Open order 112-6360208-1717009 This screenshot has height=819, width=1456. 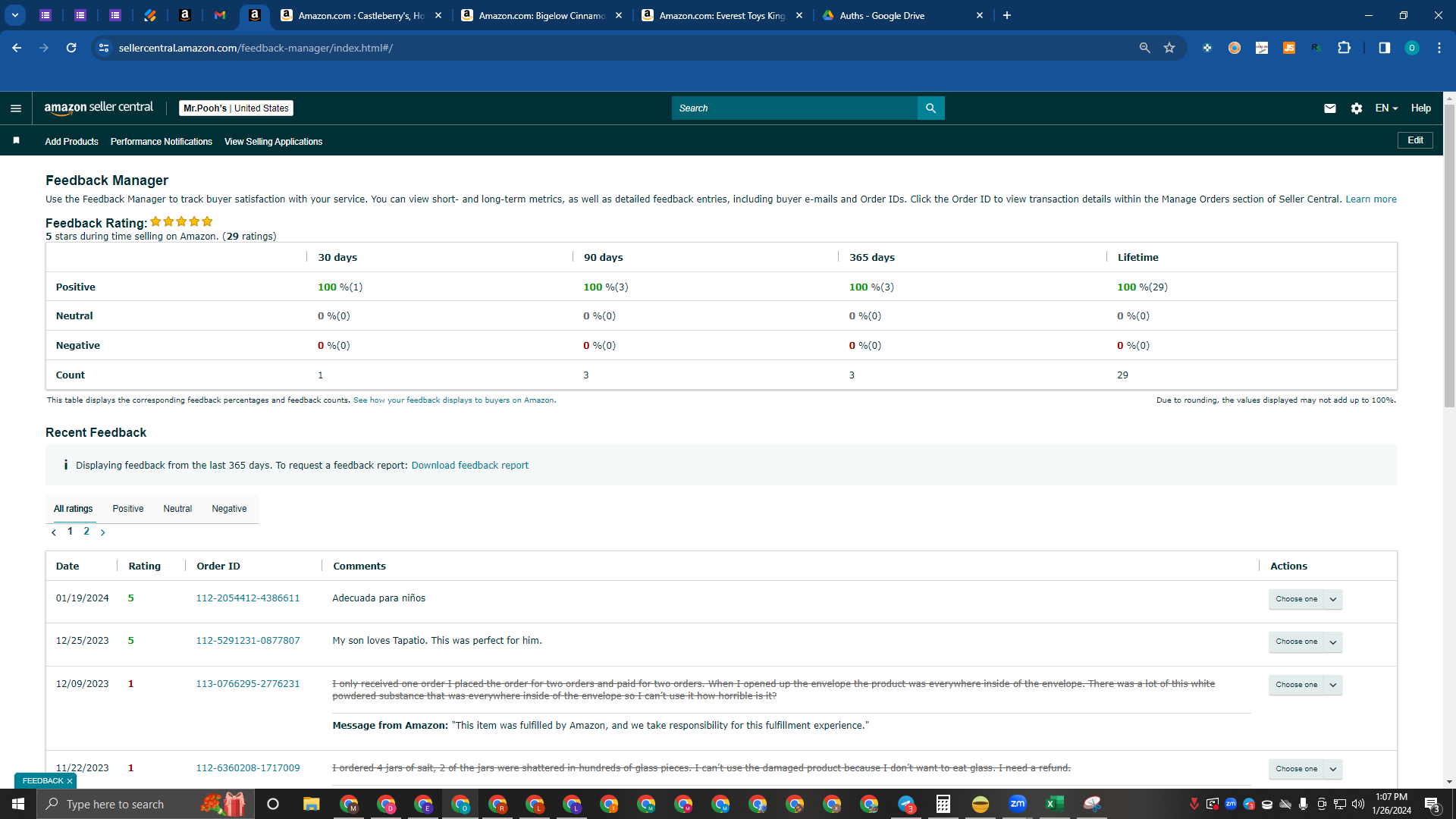pos(248,768)
